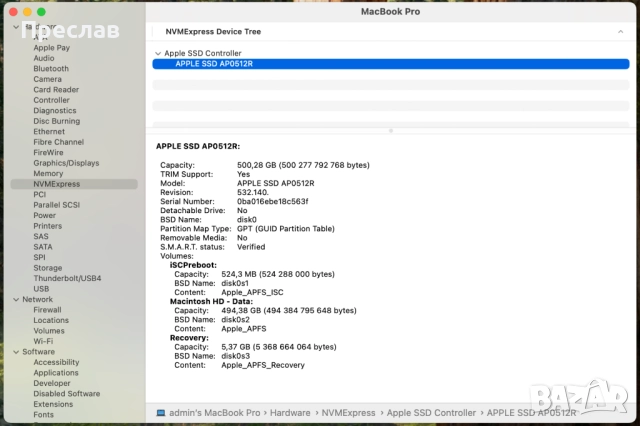Select Memory in the sidebar
This screenshot has width=640, height=426.
click(48, 173)
